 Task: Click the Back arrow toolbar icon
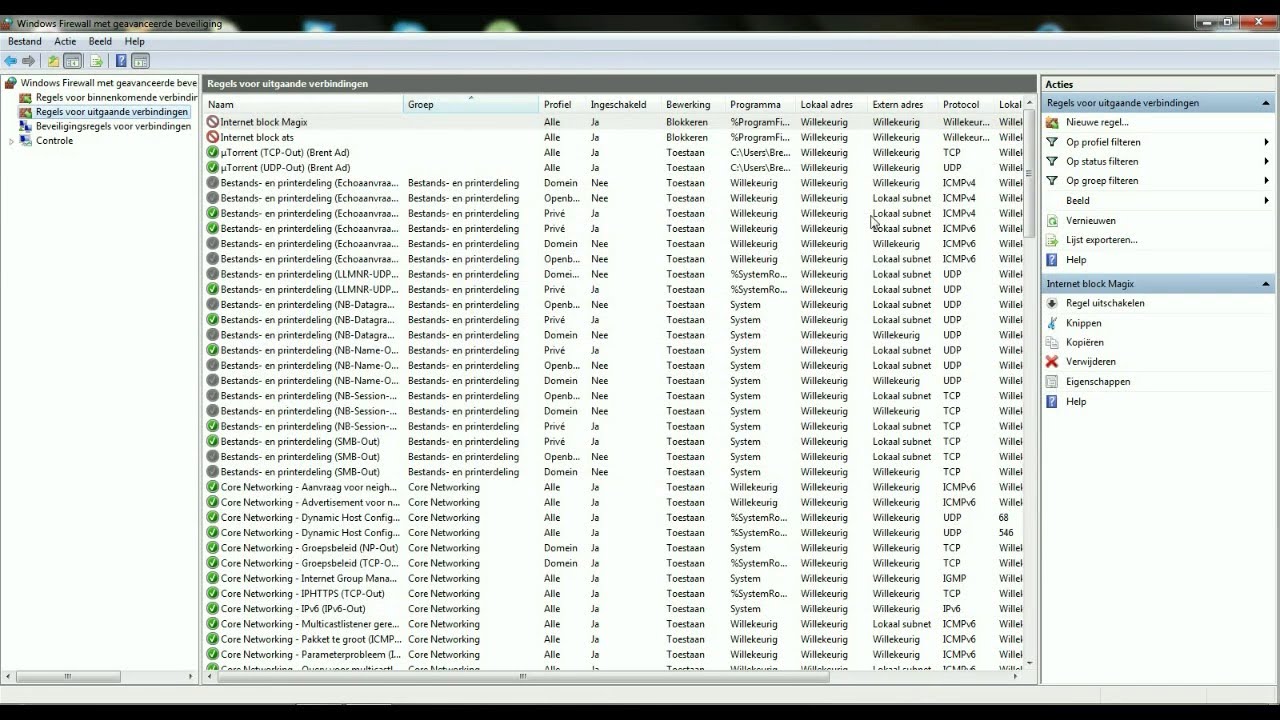click(10, 61)
